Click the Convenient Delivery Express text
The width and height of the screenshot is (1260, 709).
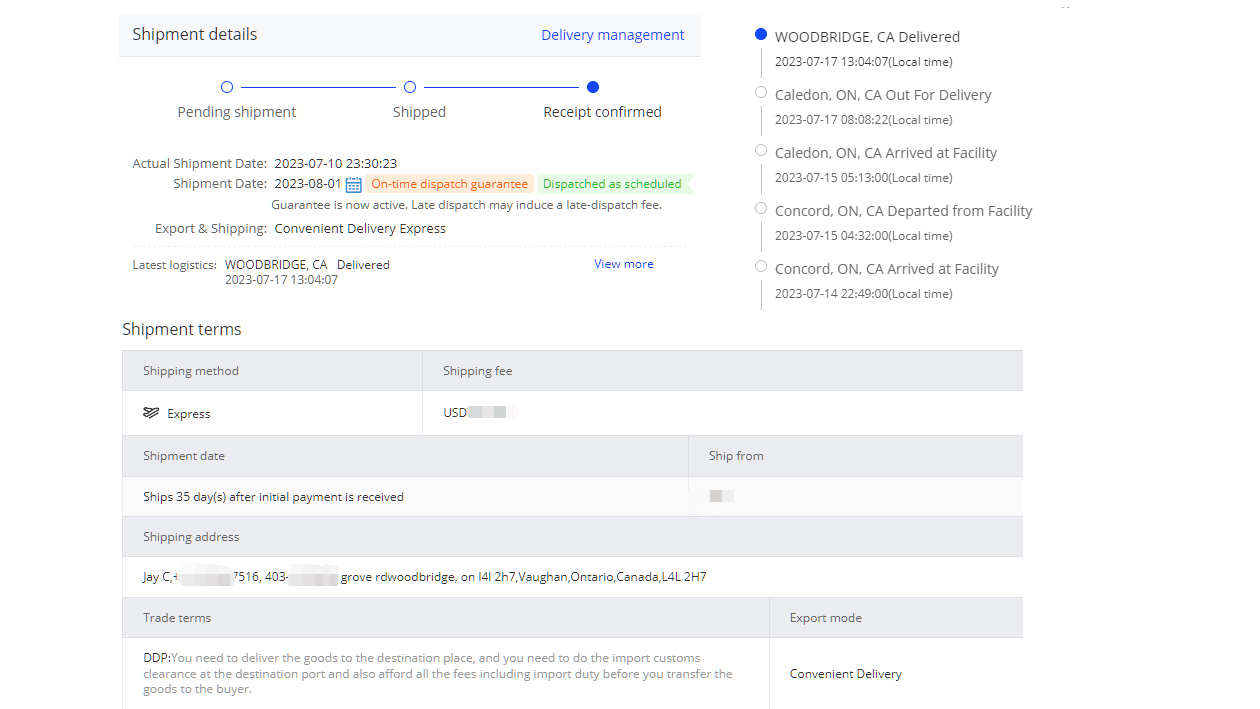[x=360, y=228]
